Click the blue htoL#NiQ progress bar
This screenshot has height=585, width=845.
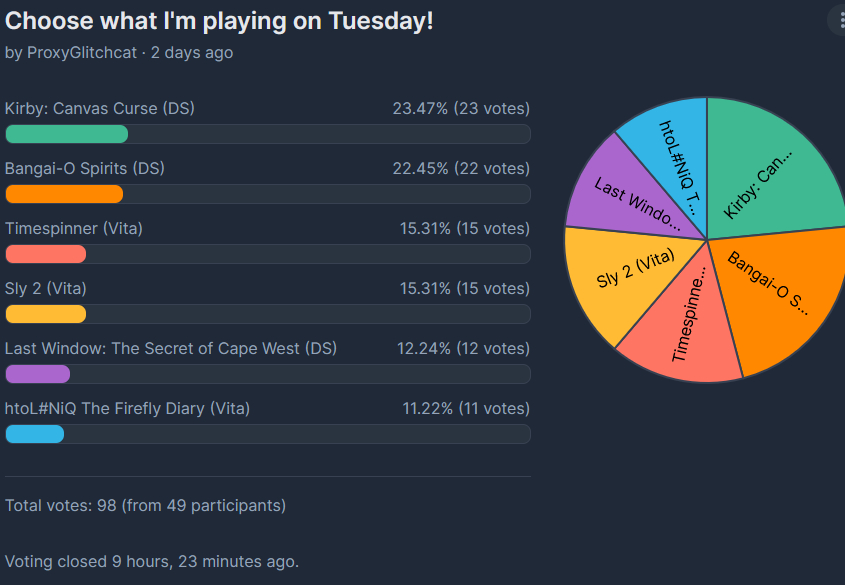(35, 434)
